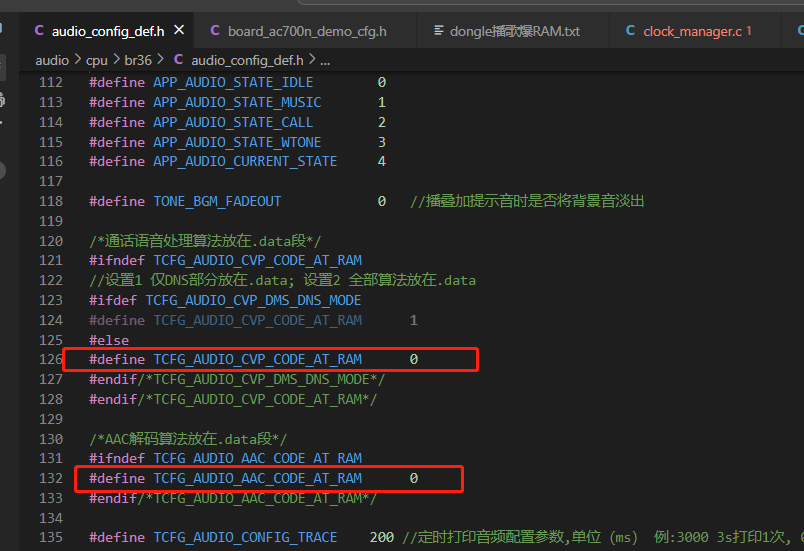The width and height of the screenshot is (804, 551).
Task: Click the #else directive on line 125
Action: tap(109, 340)
